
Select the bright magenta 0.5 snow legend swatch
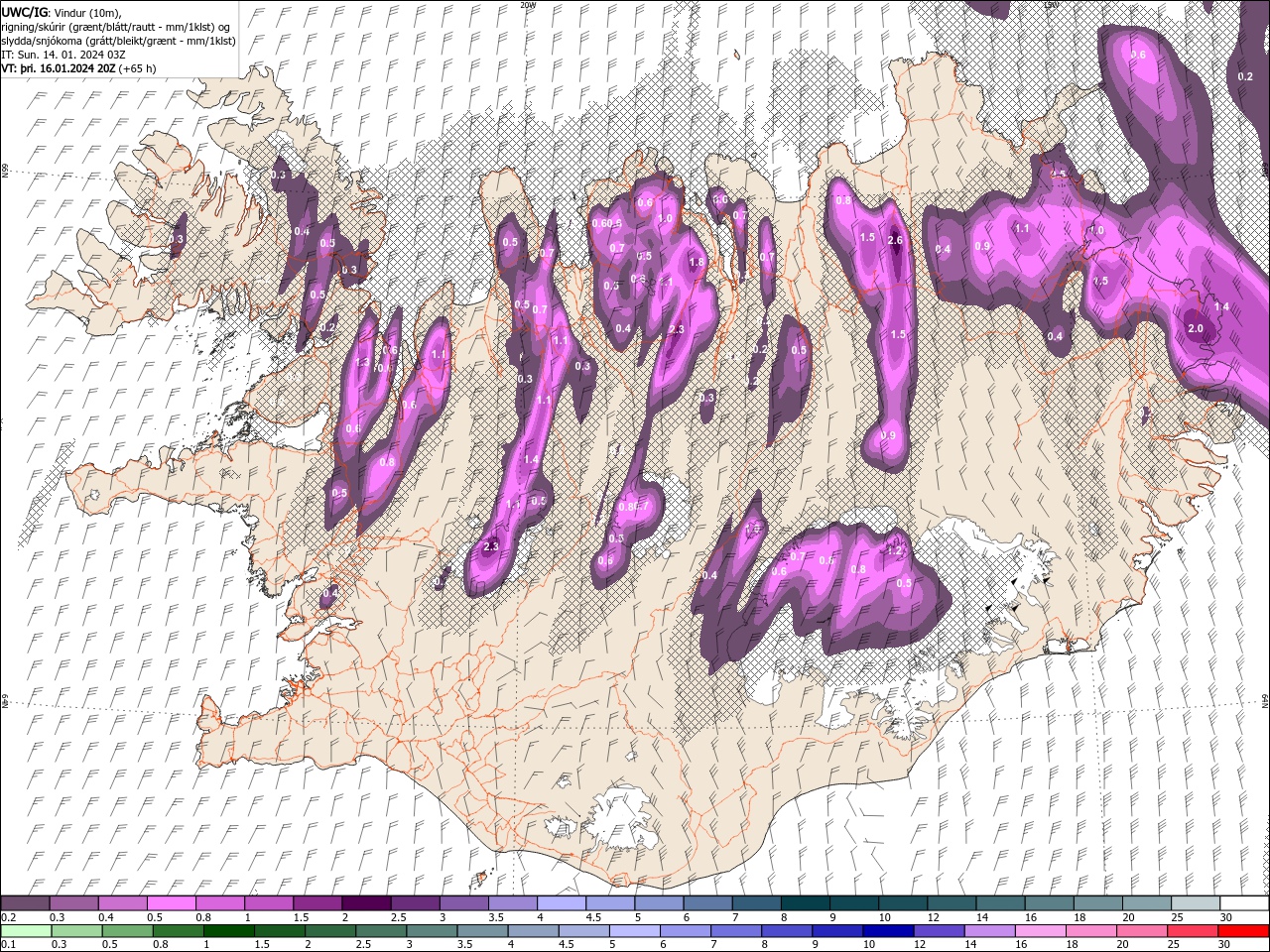[172, 903]
